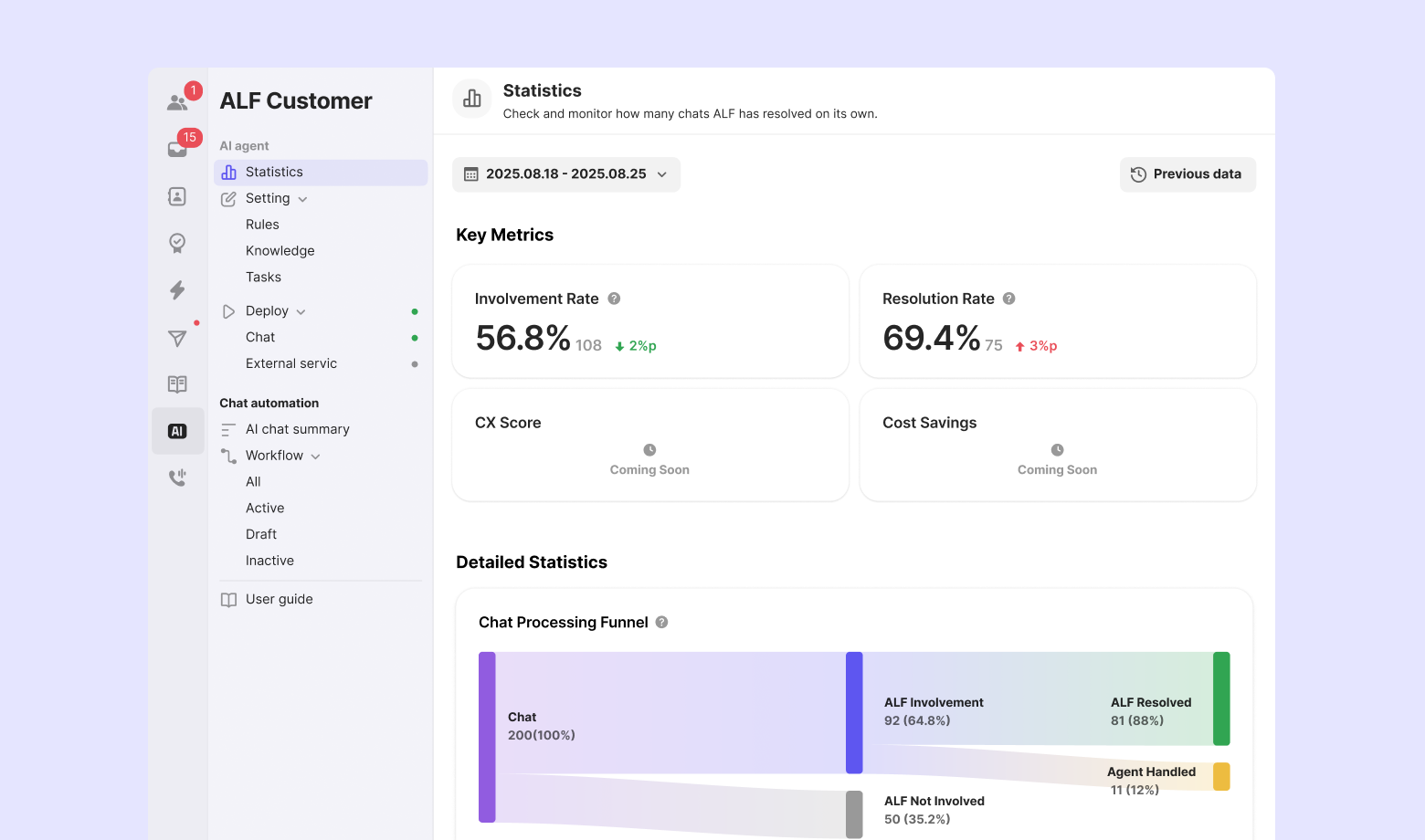The image size is (1425, 840).
Task: Click the Previous data button
Action: 1187,174
